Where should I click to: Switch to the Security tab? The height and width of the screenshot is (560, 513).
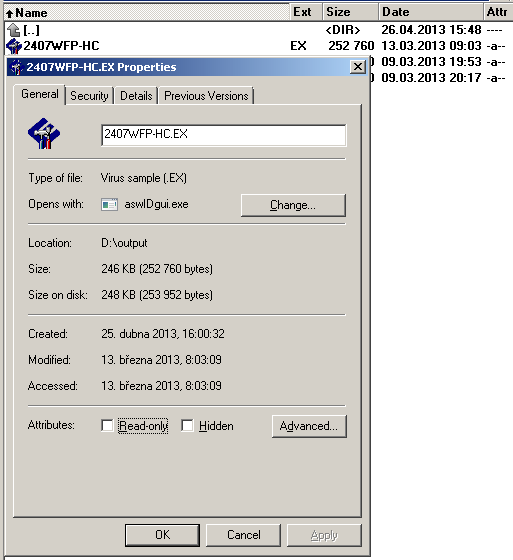(89, 96)
